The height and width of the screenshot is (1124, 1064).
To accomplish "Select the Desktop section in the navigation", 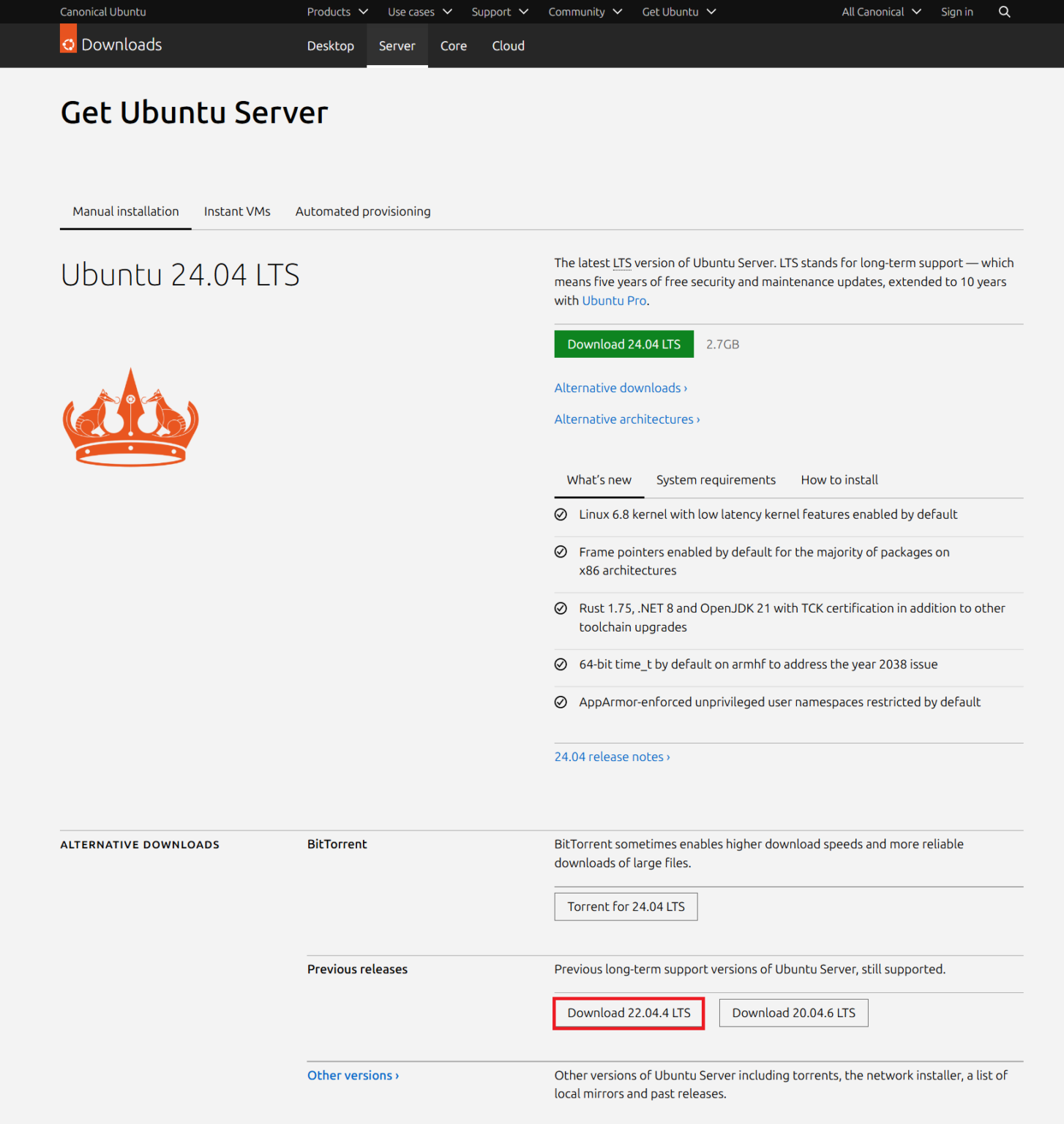I will coord(330,45).
